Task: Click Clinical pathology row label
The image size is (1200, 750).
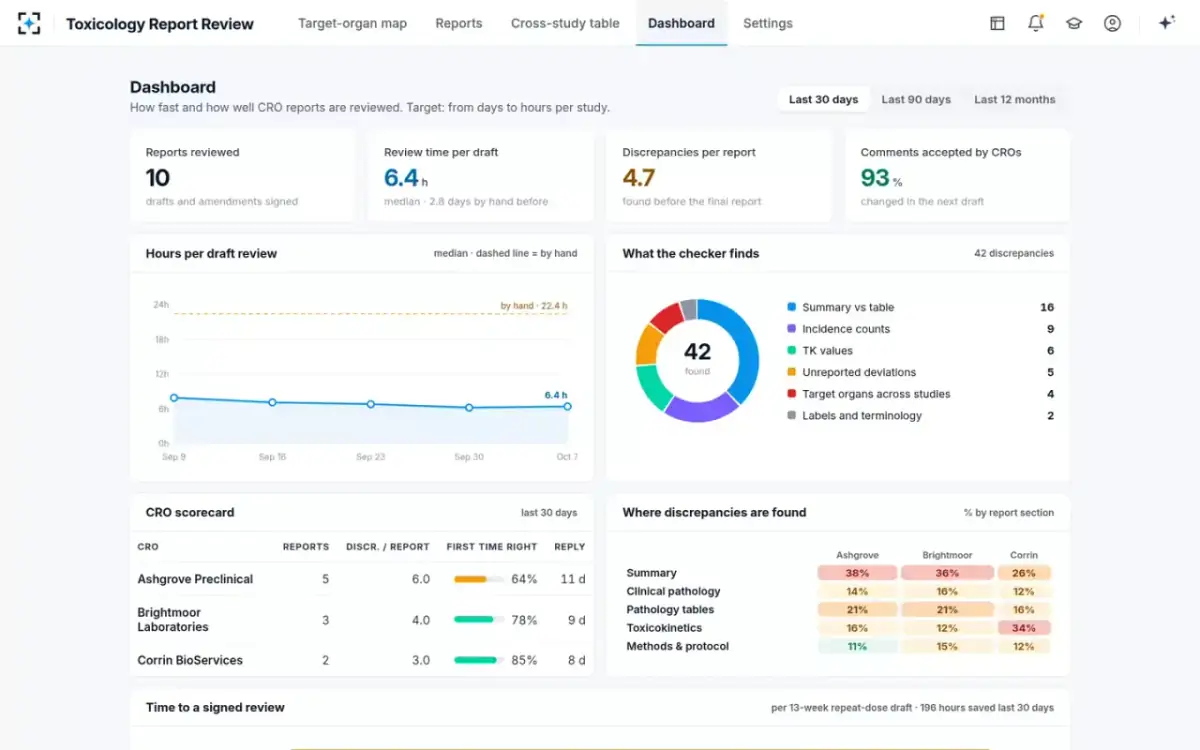Action: tap(673, 591)
